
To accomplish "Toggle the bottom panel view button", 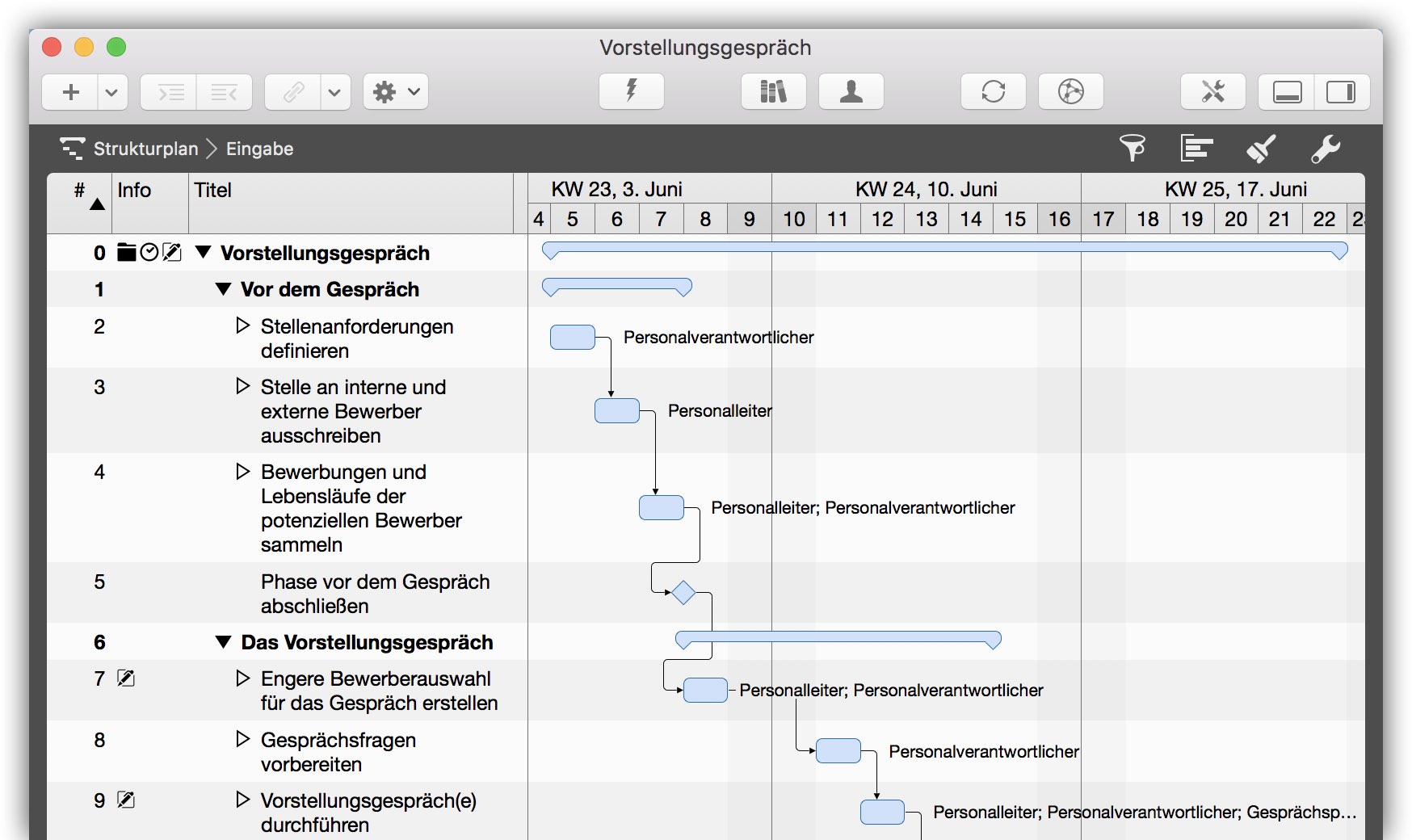I will pos(1287,91).
